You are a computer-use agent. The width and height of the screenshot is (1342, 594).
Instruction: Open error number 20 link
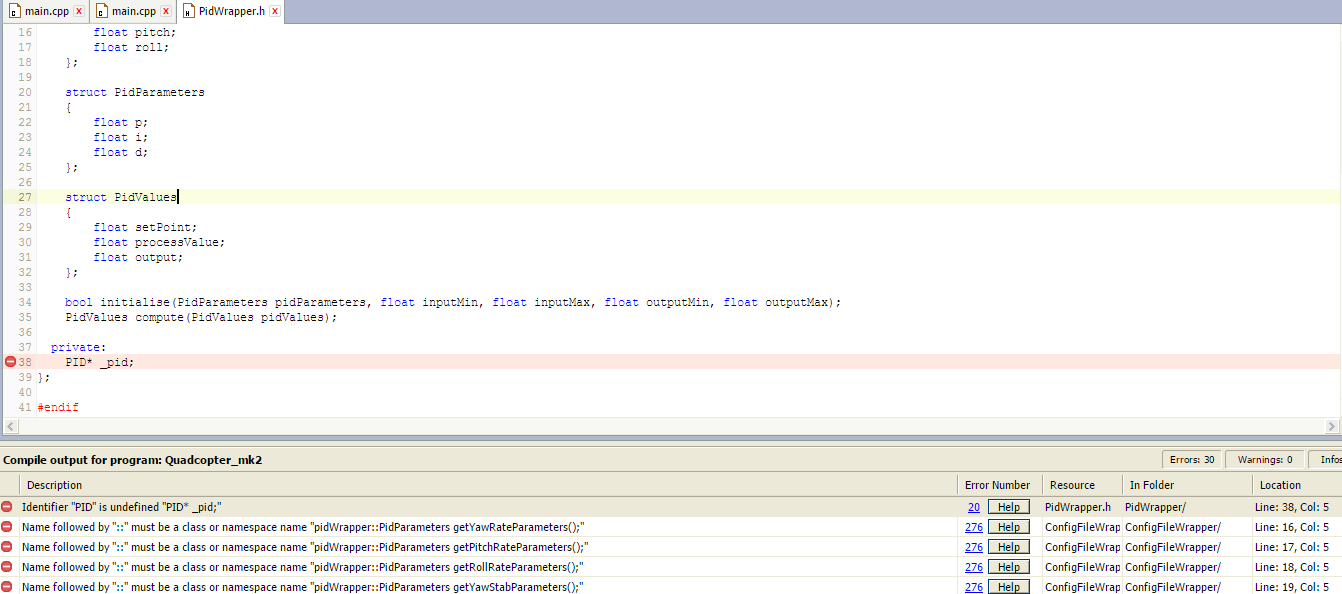point(973,507)
